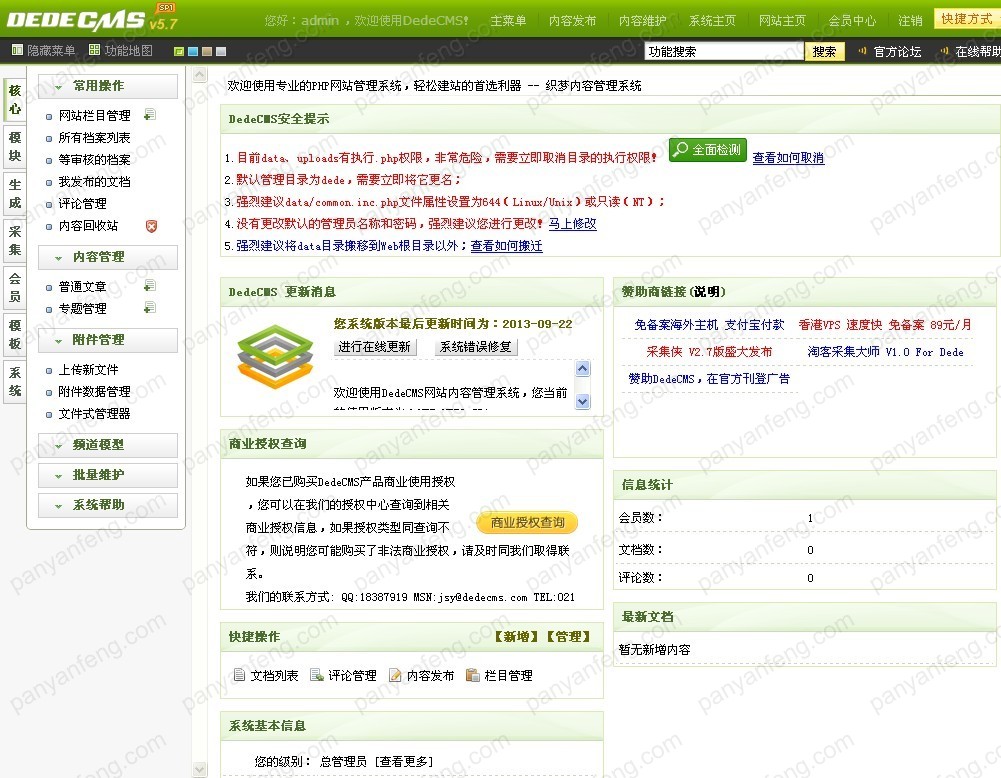Collapse the 附件管理 menu group
Image resolution: width=1001 pixels, height=778 pixels.
108,340
